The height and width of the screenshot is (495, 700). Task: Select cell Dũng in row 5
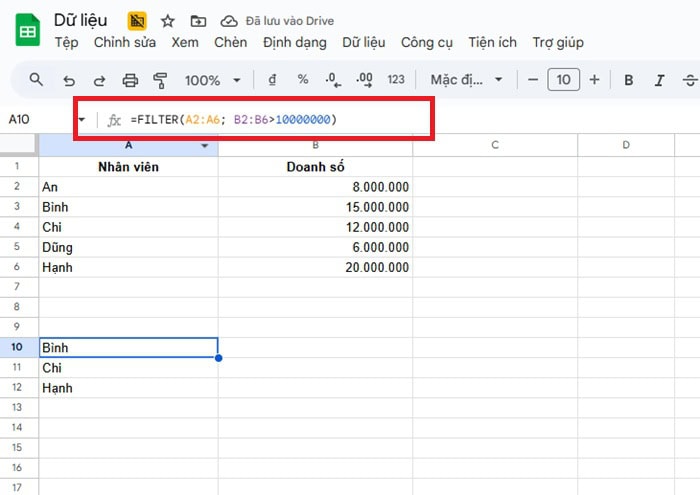point(129,247)
